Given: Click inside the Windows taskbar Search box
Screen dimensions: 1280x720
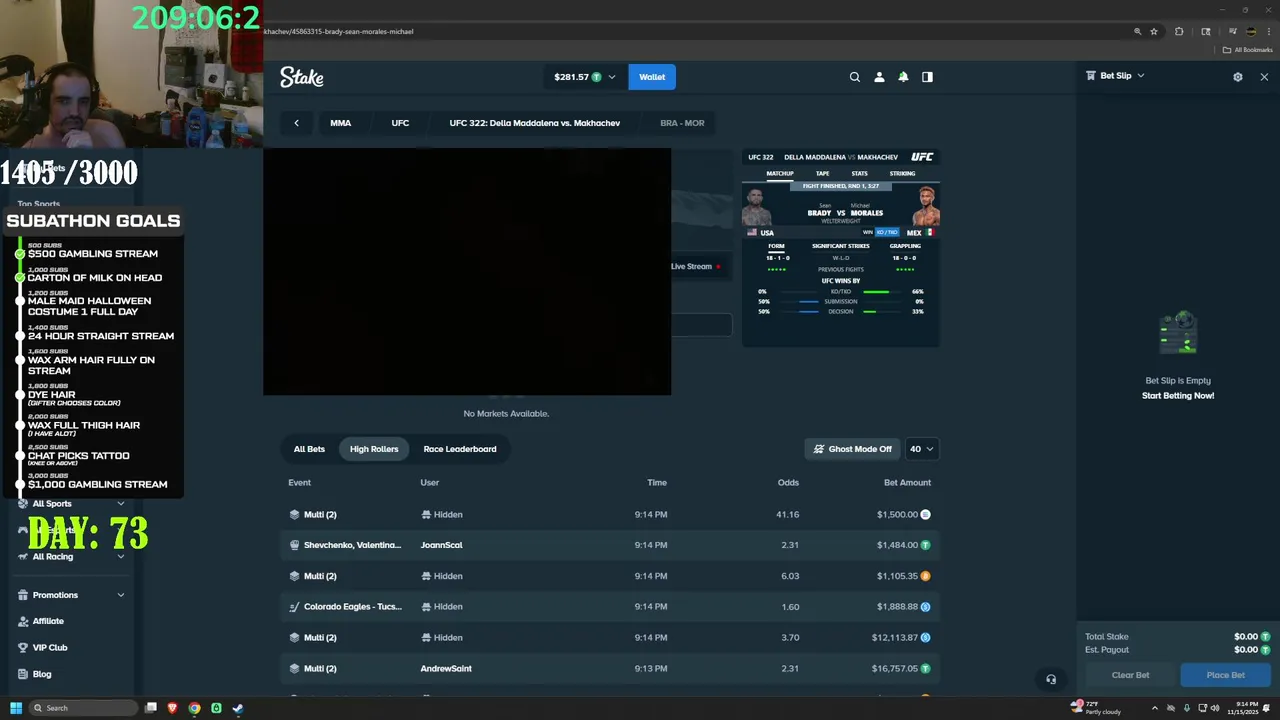Looking at the screenshot, I should [83, 708].
